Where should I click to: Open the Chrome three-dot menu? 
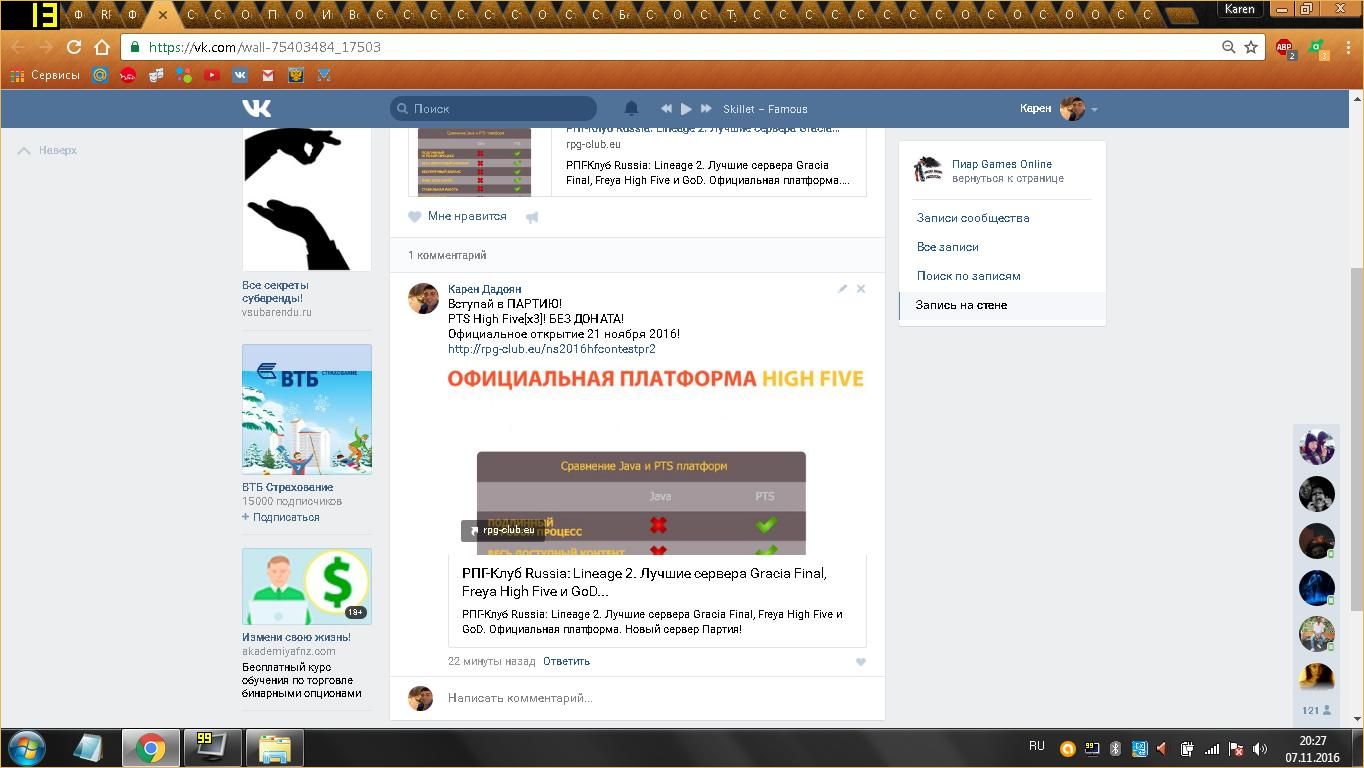click(1348, 47)
